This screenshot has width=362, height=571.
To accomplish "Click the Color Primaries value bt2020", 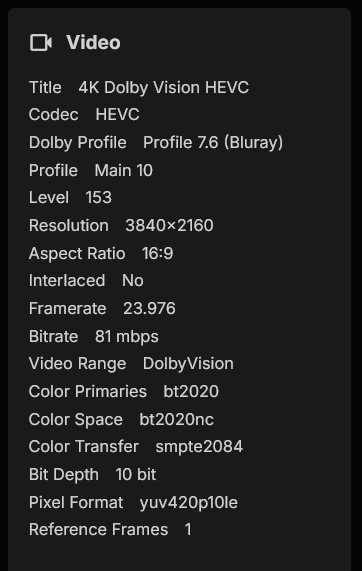I will coord(191,392).
